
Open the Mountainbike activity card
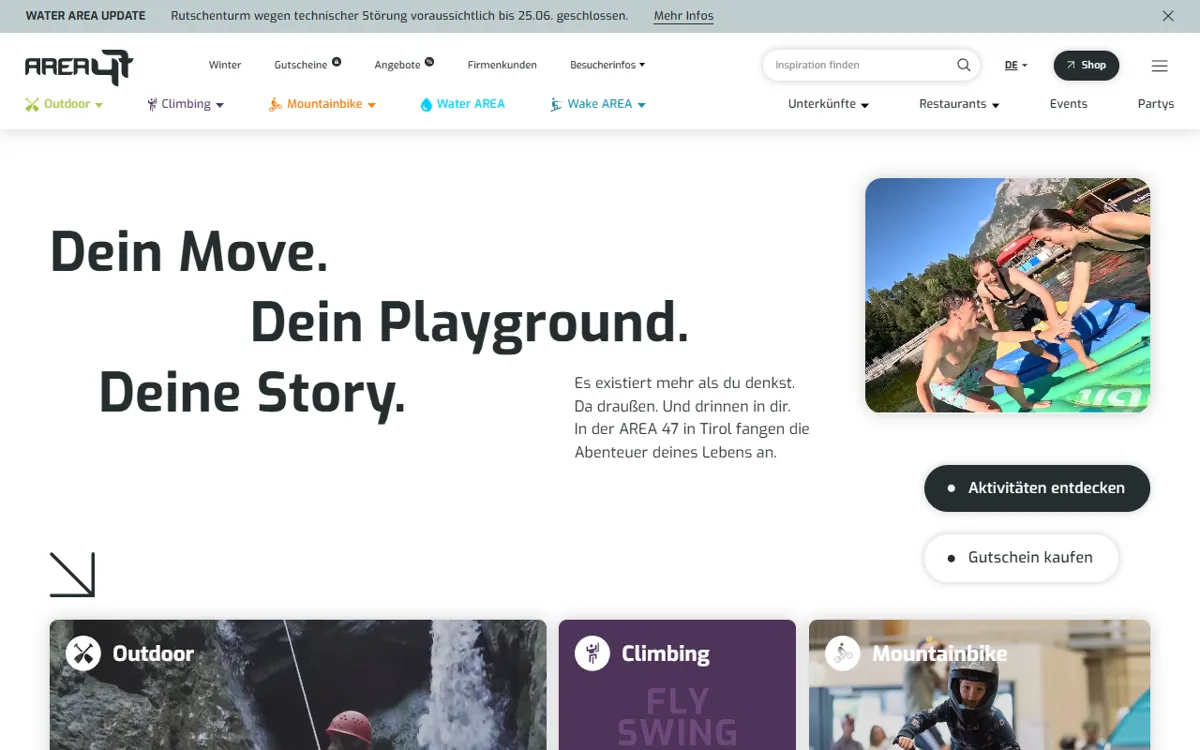[x=979, y=685]
